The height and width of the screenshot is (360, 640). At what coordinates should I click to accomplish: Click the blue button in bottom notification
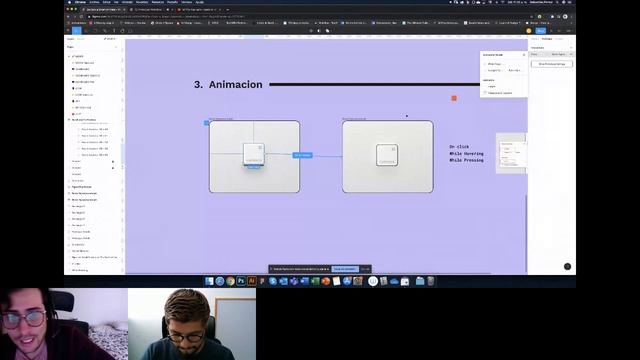(345, 269)
